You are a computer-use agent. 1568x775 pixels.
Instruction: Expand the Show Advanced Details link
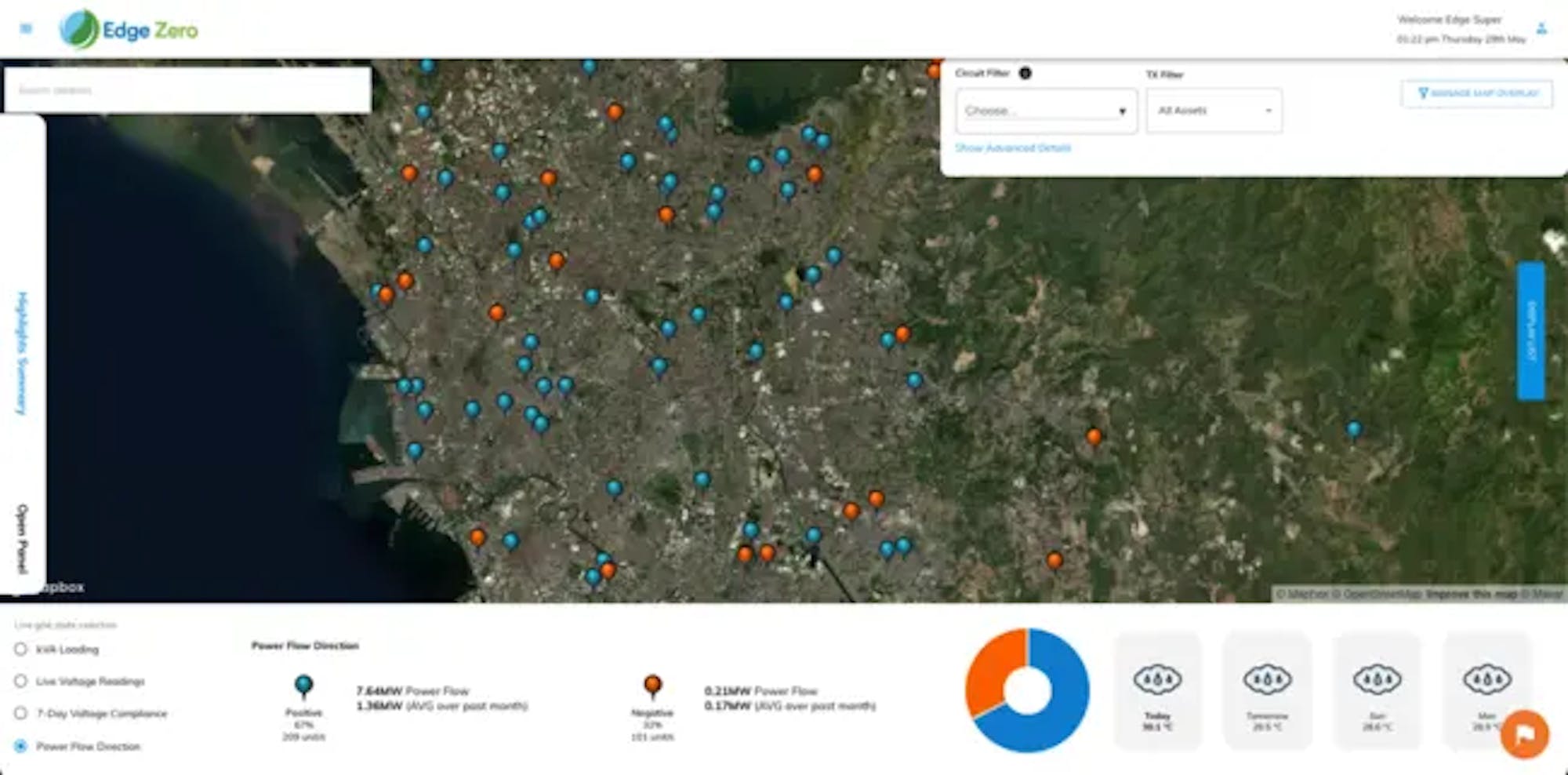click(1012, 148)
